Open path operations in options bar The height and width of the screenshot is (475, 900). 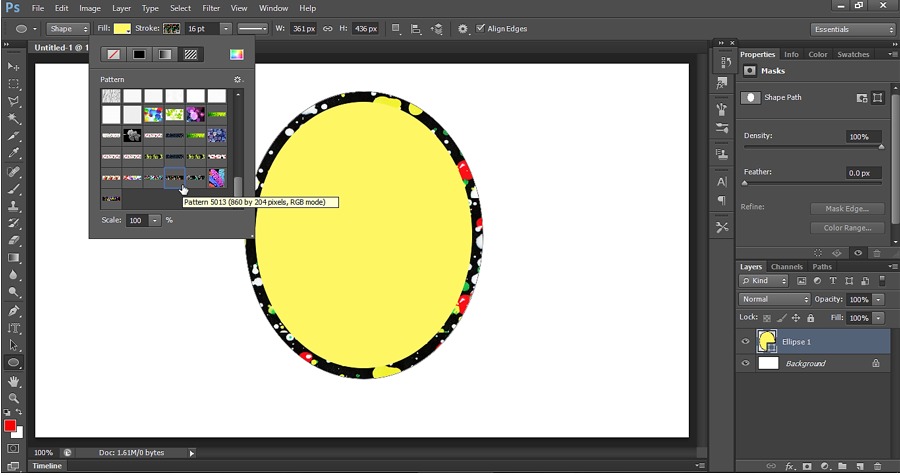coord(396,28)
